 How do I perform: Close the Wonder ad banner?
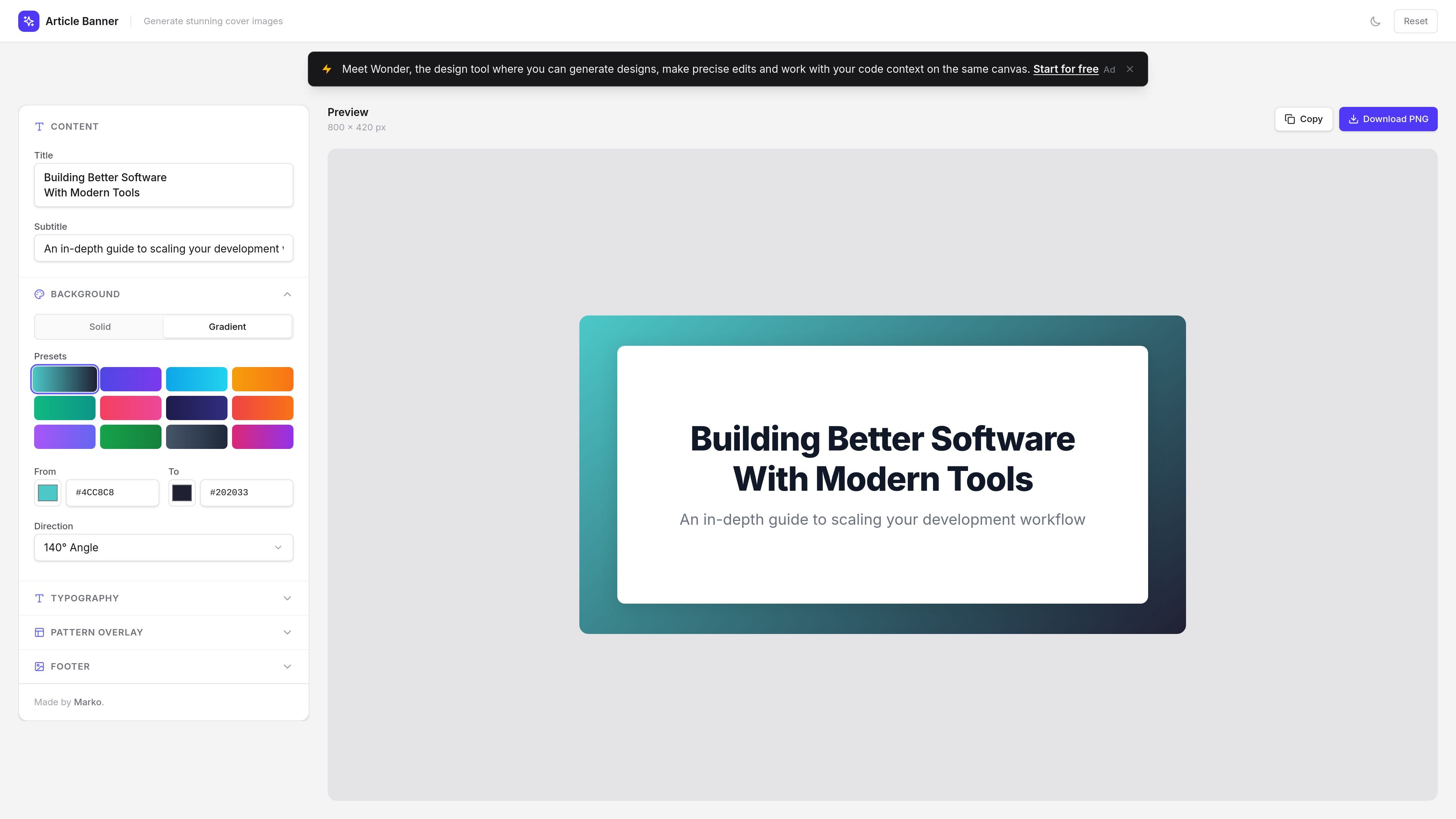(x=1129, y=69)
